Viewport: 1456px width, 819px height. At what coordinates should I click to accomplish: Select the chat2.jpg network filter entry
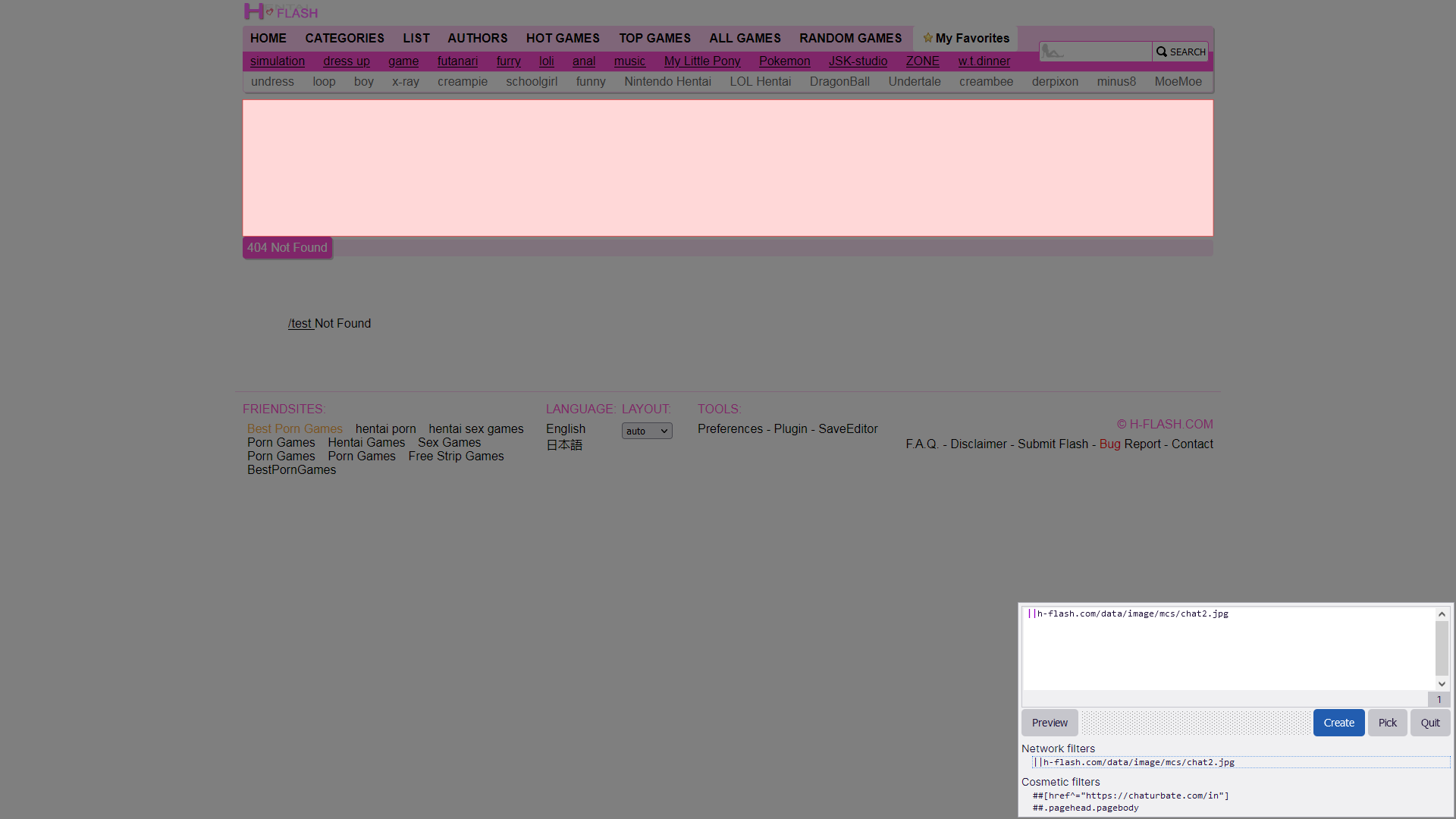(x=1137, y=762)
